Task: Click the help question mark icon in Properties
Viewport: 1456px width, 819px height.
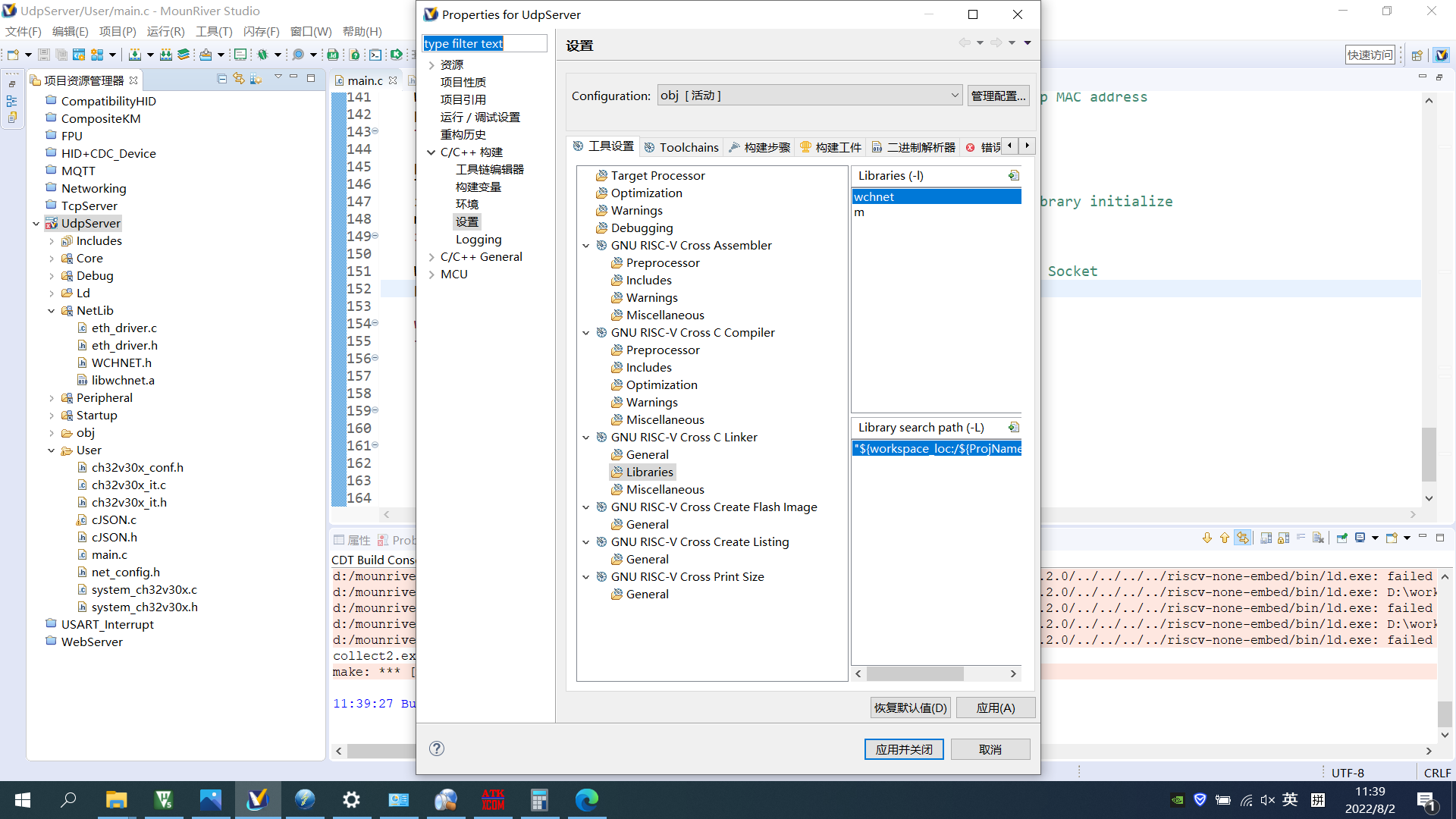Action: click(x=437, y=748)
